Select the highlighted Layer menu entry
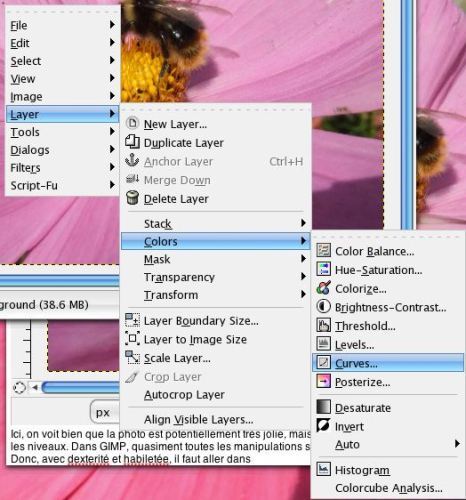This screenshot has width=466, height=500. pyautogui.click(x=62, y=114)
